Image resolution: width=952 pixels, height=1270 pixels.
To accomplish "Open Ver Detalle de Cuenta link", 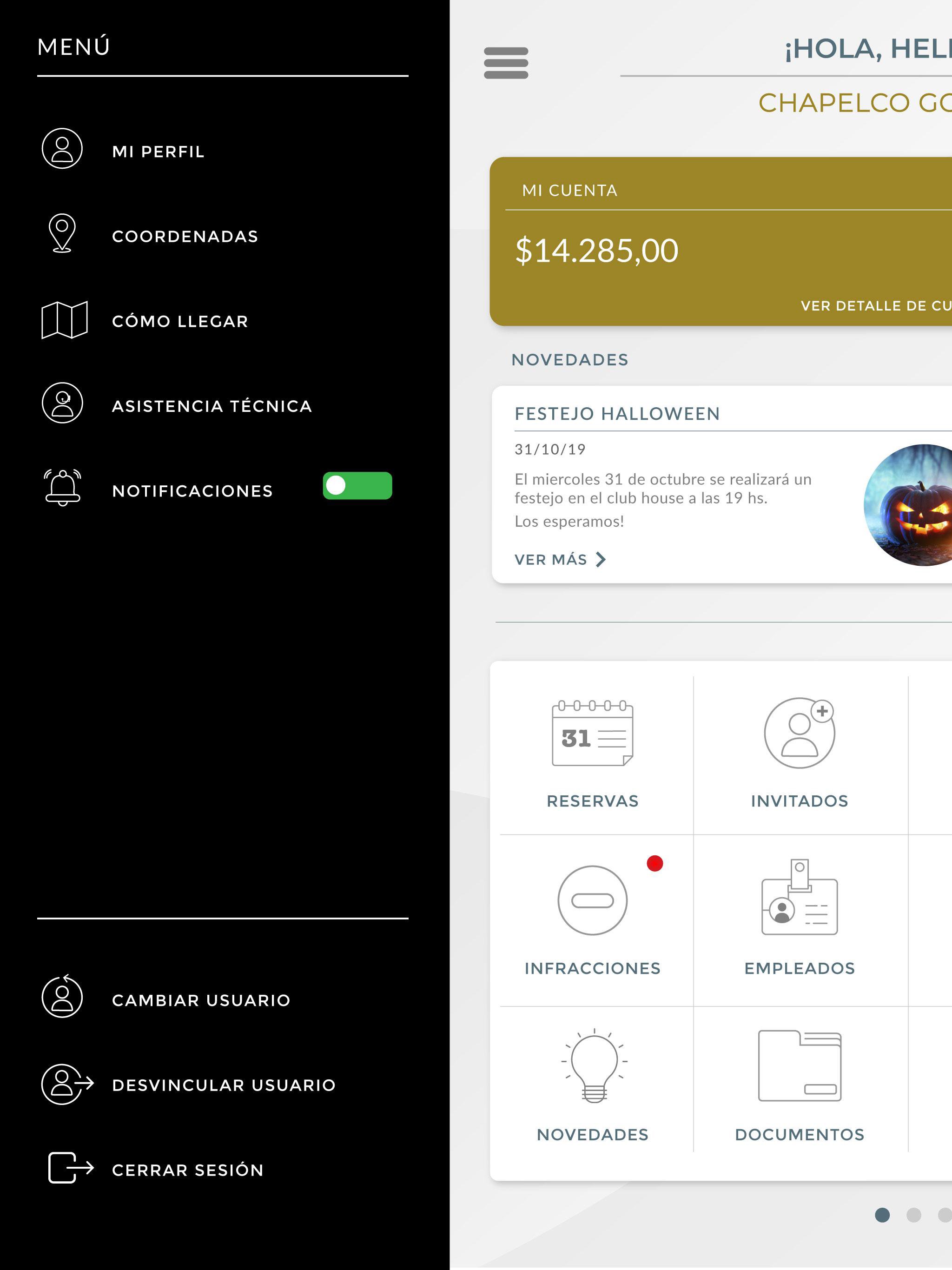I will click(x=875, y=306).
